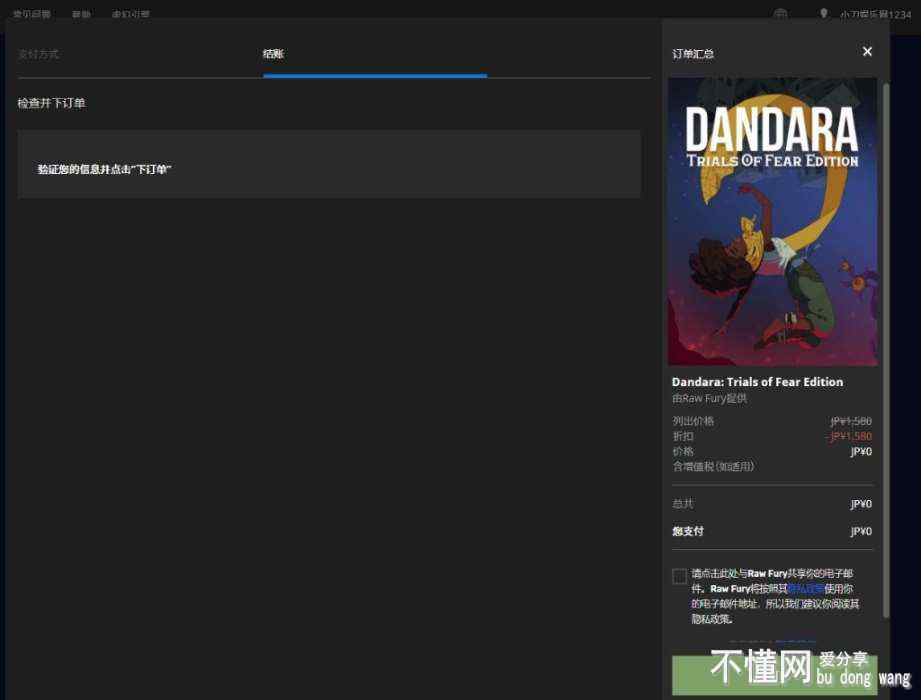This screenshot has width=921, height=700.
Task: Click the 总共 label
Action: 683,504
